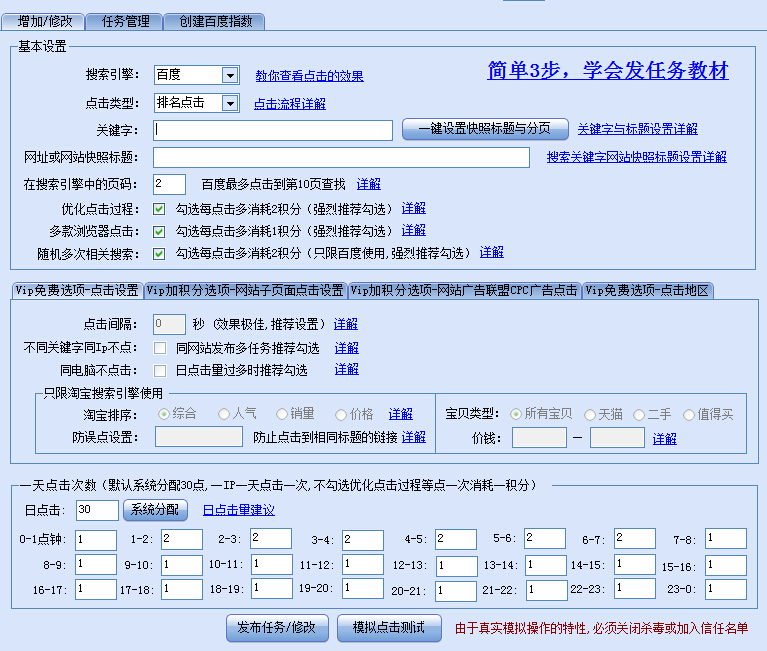
Task: Open 详解 link next to 价钱 range
Action: tap(665, 439)
